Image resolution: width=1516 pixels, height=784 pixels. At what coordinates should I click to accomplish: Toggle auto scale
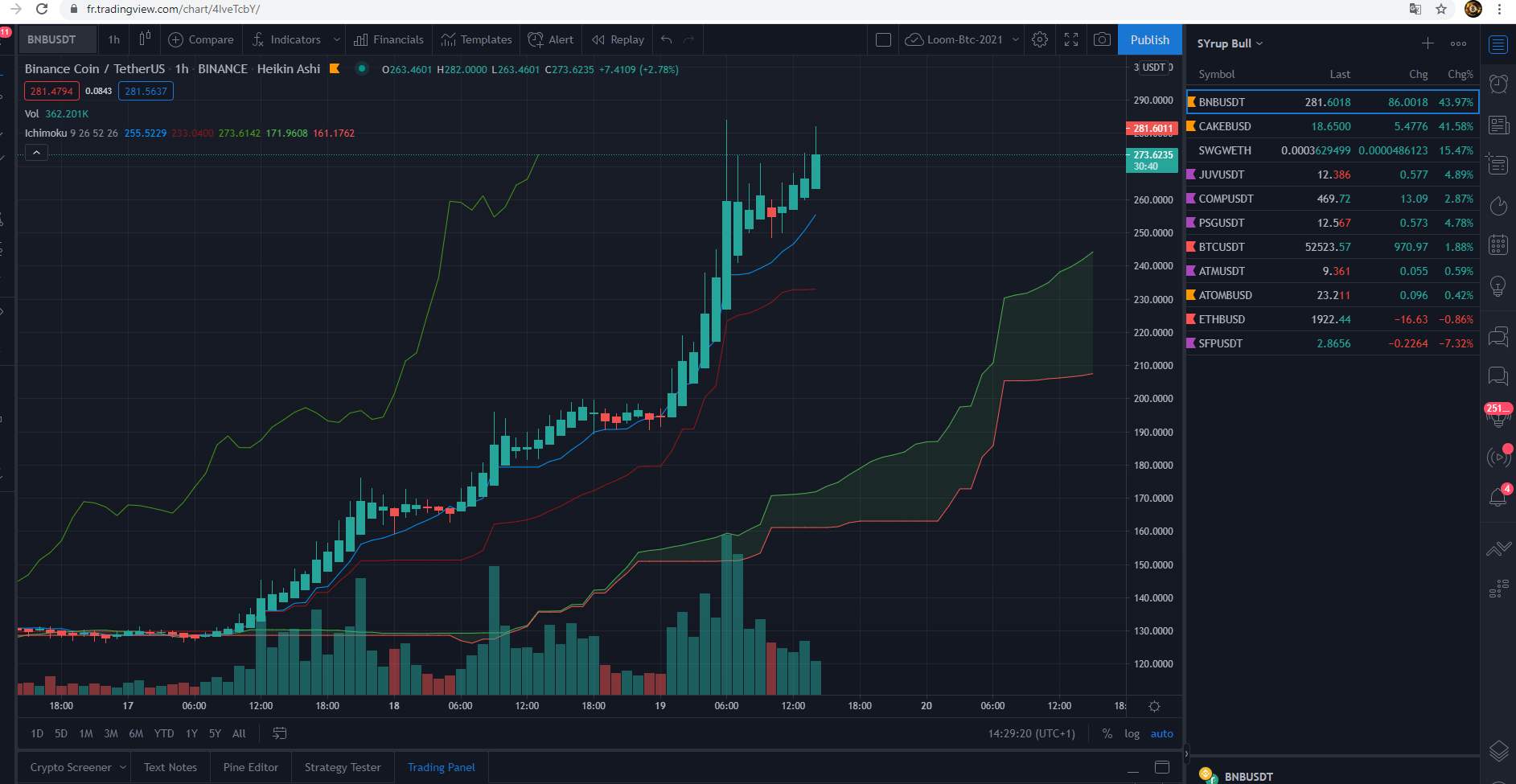(1161, 733)
